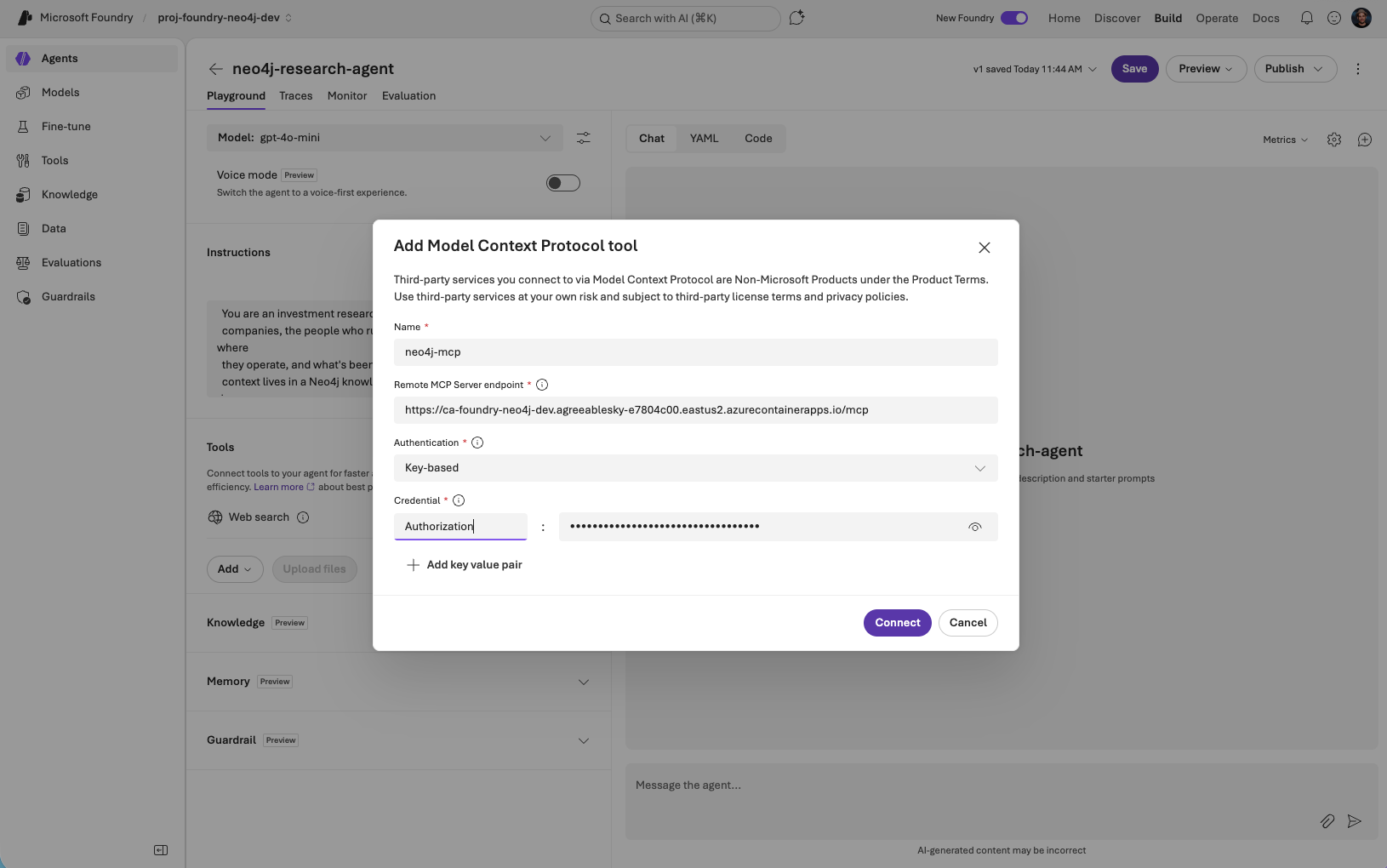Screen dimensions: 1387x868
Task: Show info for Authentication field
Action: 477,443
